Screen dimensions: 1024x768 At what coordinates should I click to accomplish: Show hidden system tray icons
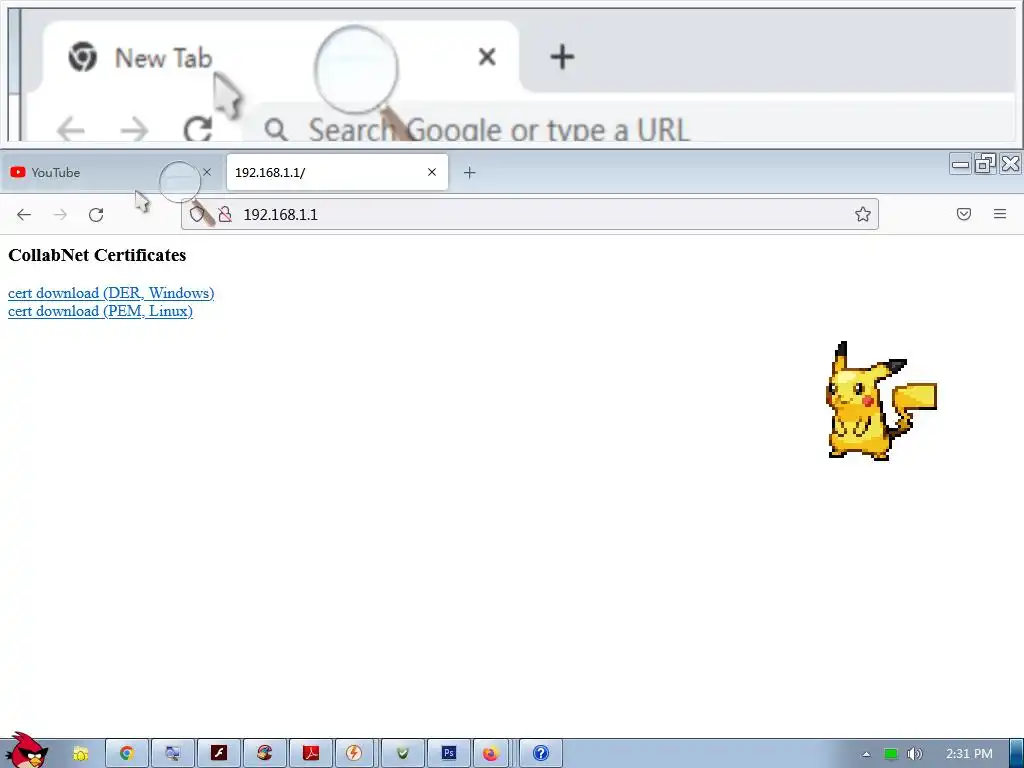click(867, 754)
